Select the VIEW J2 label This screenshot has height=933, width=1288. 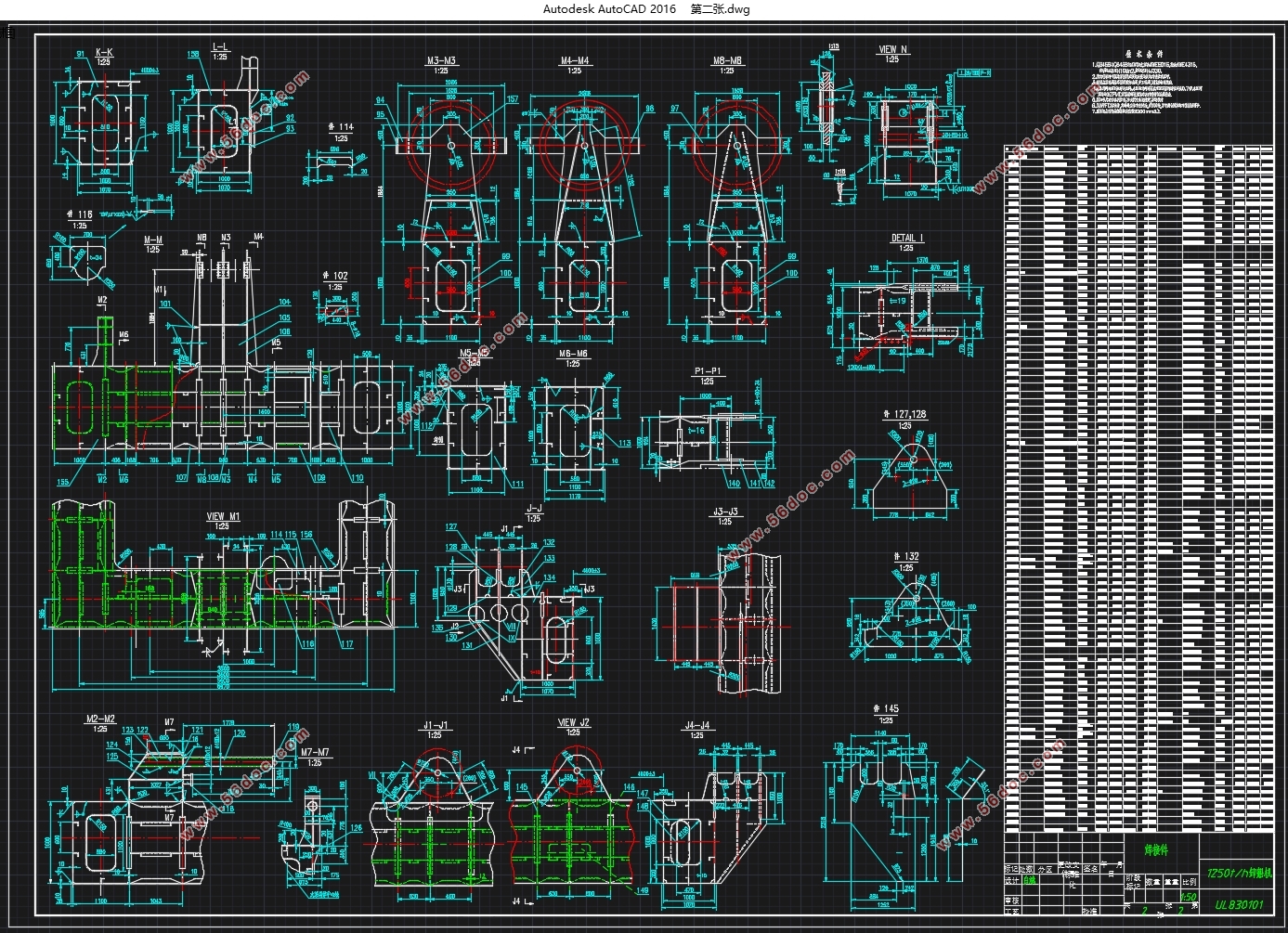click(x=574, y=722)
